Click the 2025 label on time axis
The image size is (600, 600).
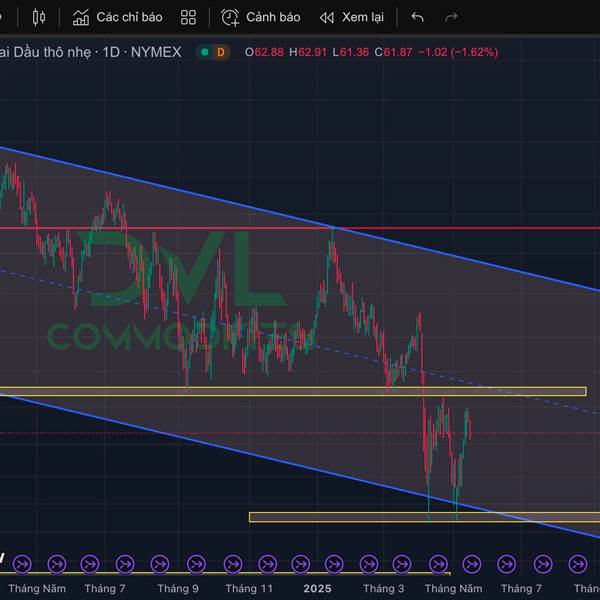point(317,589)
